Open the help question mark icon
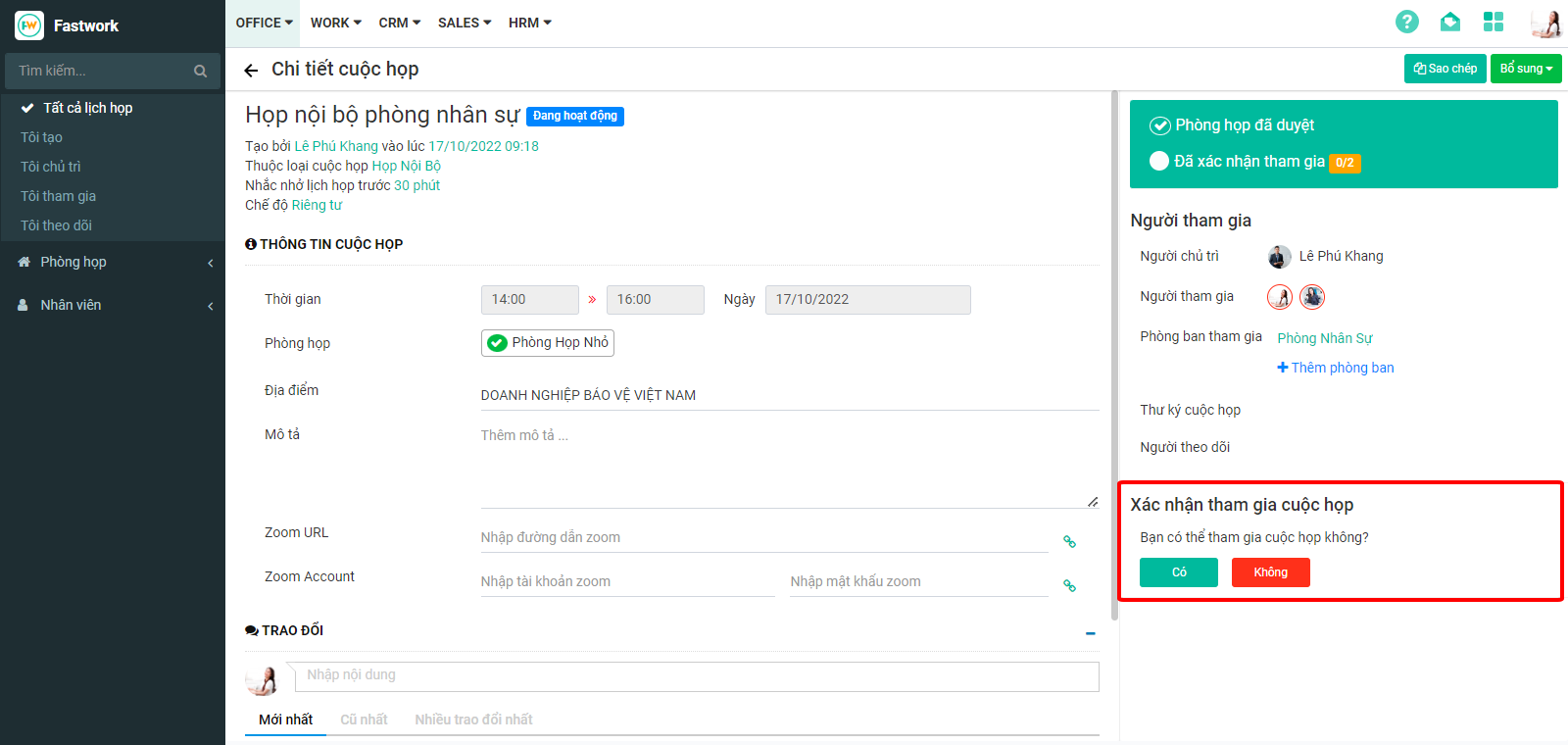The height and width of the screenshot is (745, 1568). point(1406,22)
